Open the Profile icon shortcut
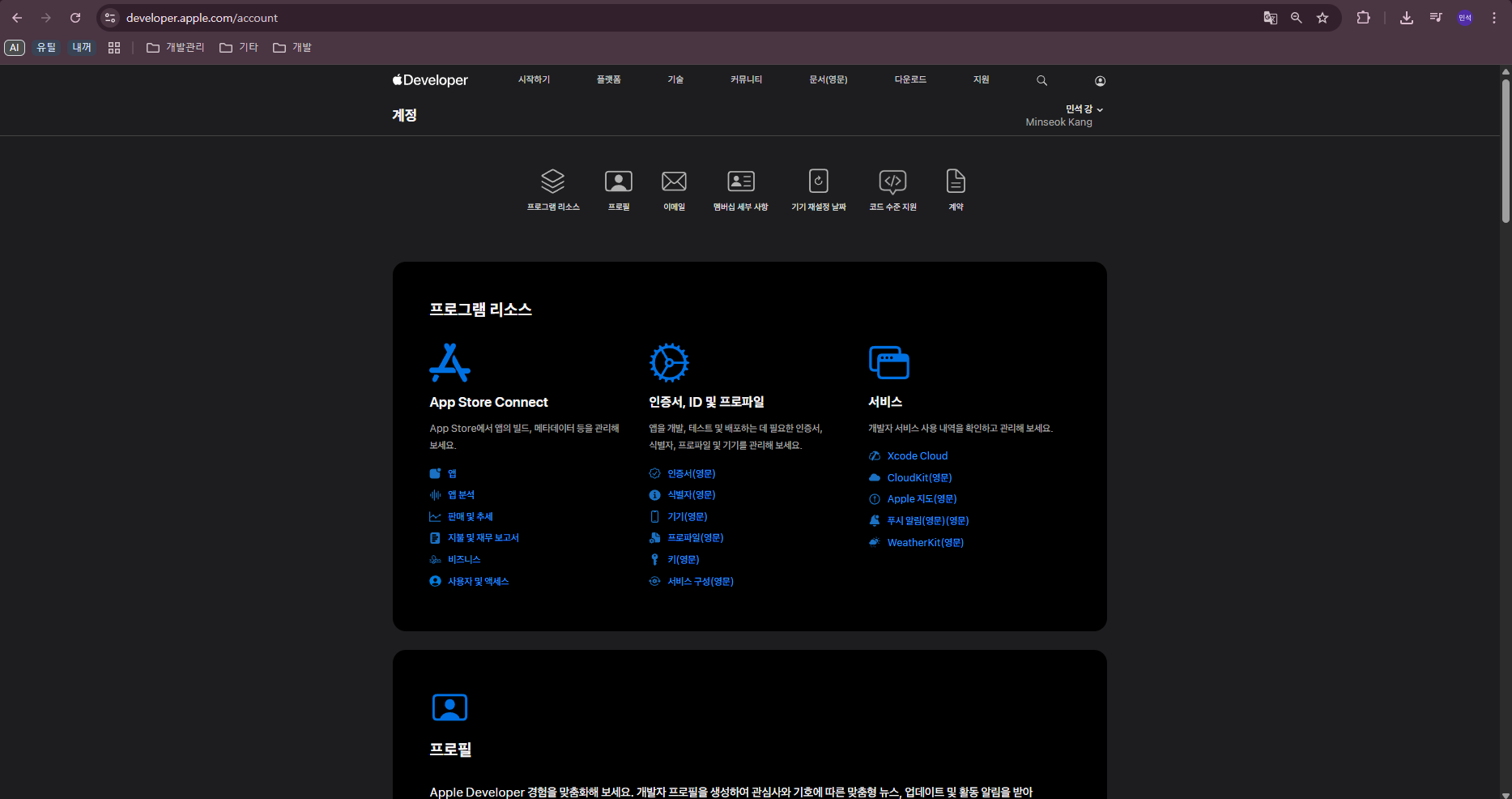Image resolution: width=1512 pixels, height=799 pixels. (619, 182)
